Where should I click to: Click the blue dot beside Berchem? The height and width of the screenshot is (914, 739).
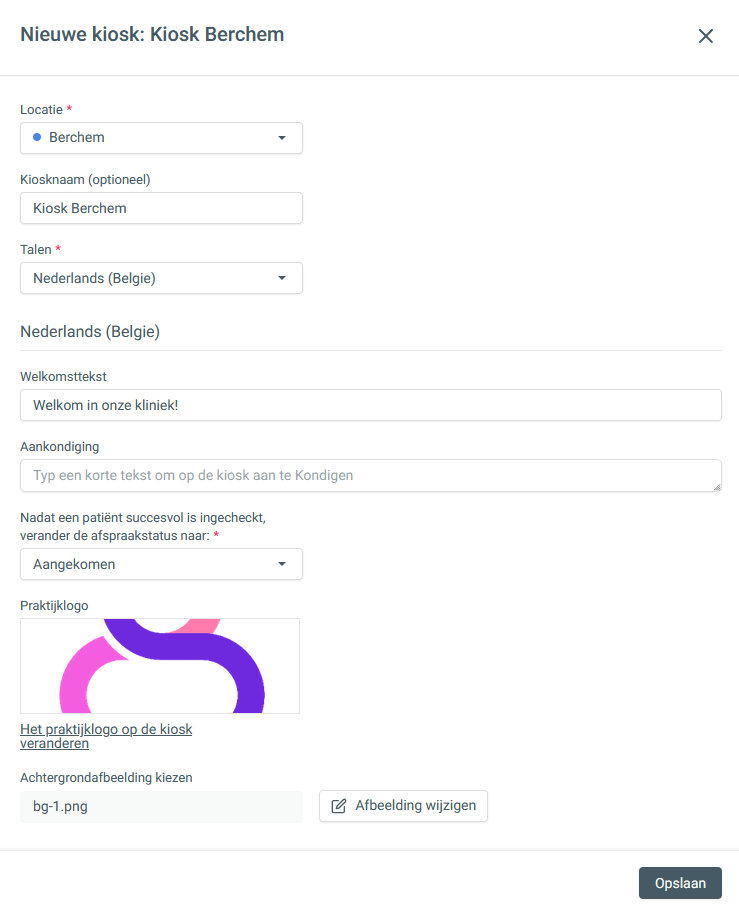(37, 137)
